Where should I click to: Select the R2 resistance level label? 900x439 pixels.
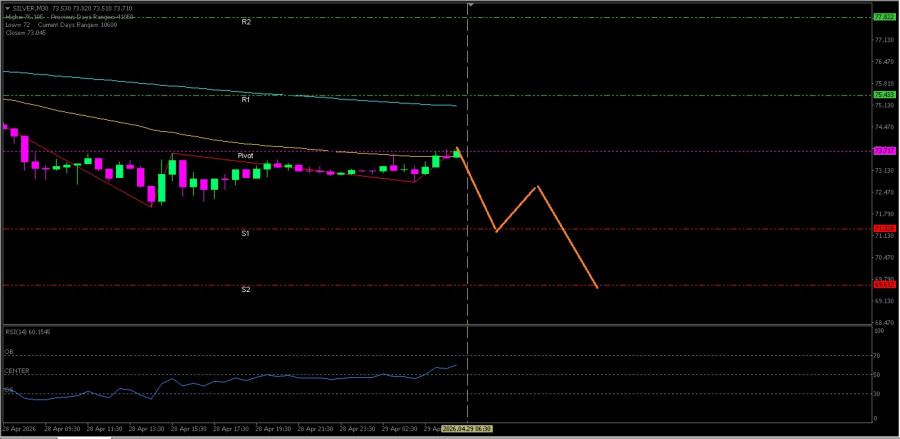246,21
